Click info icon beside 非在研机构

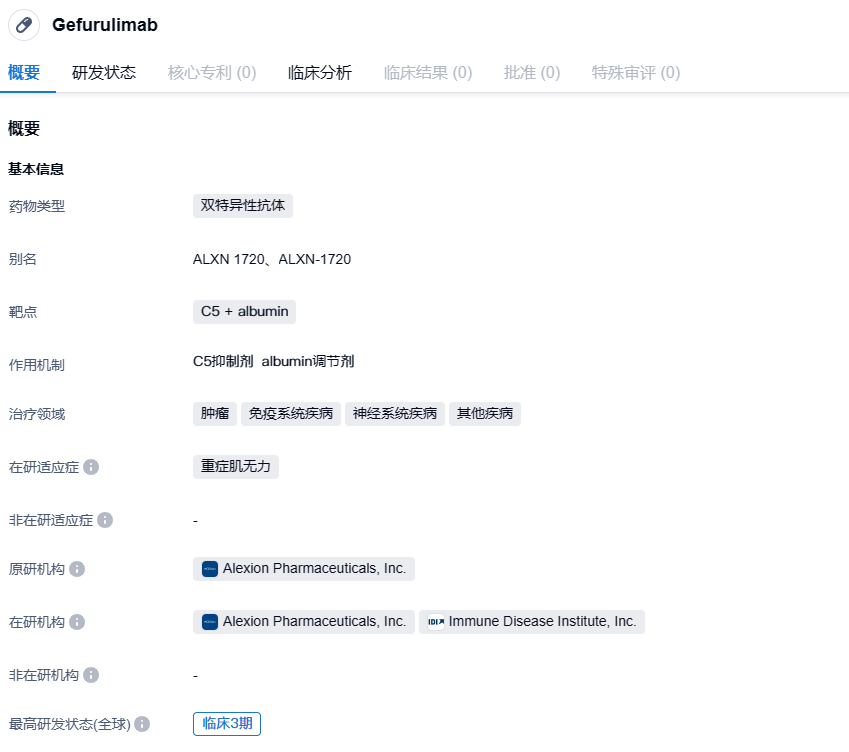91,675
